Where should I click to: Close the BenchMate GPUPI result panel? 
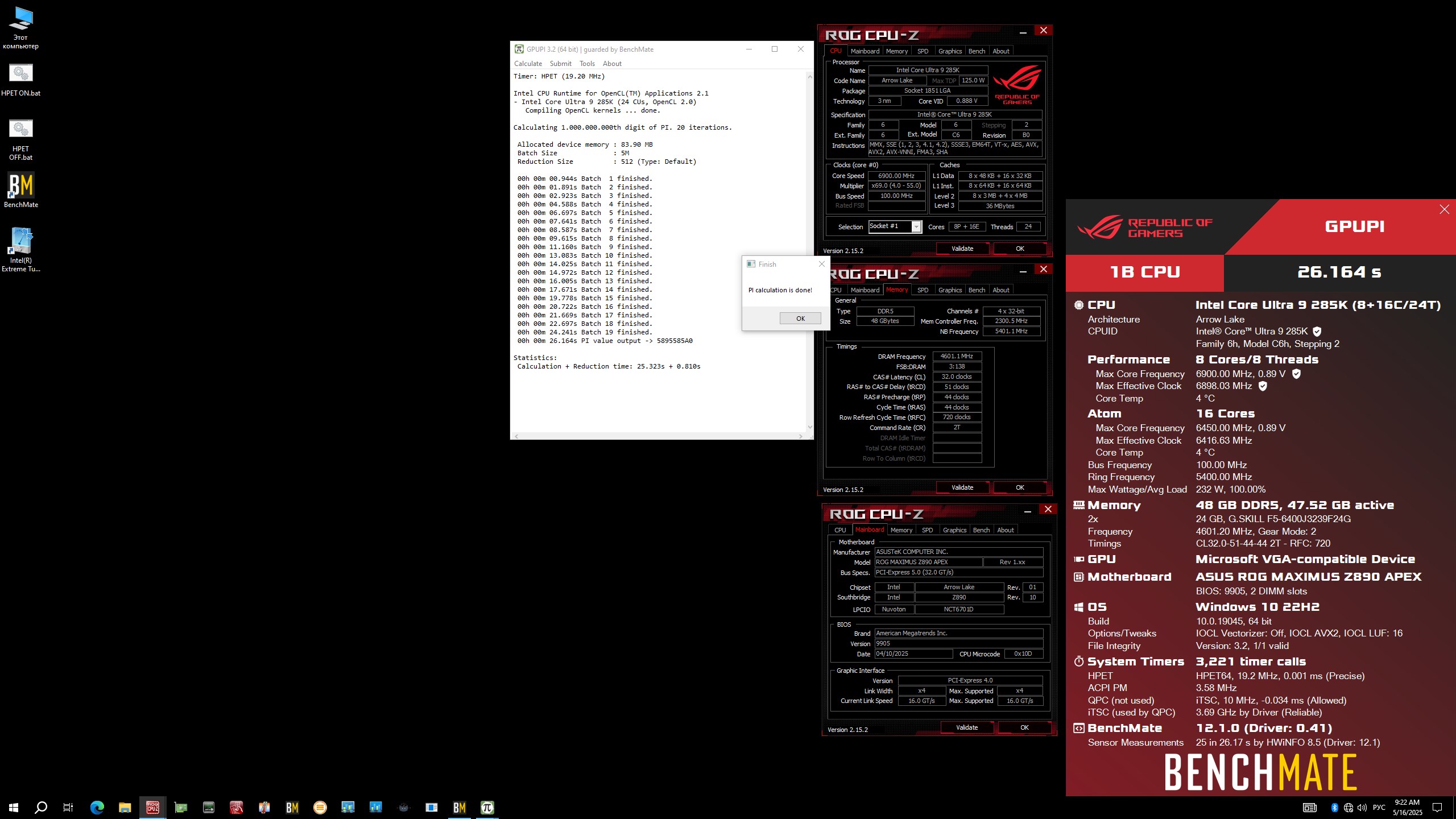(1444, 209)
